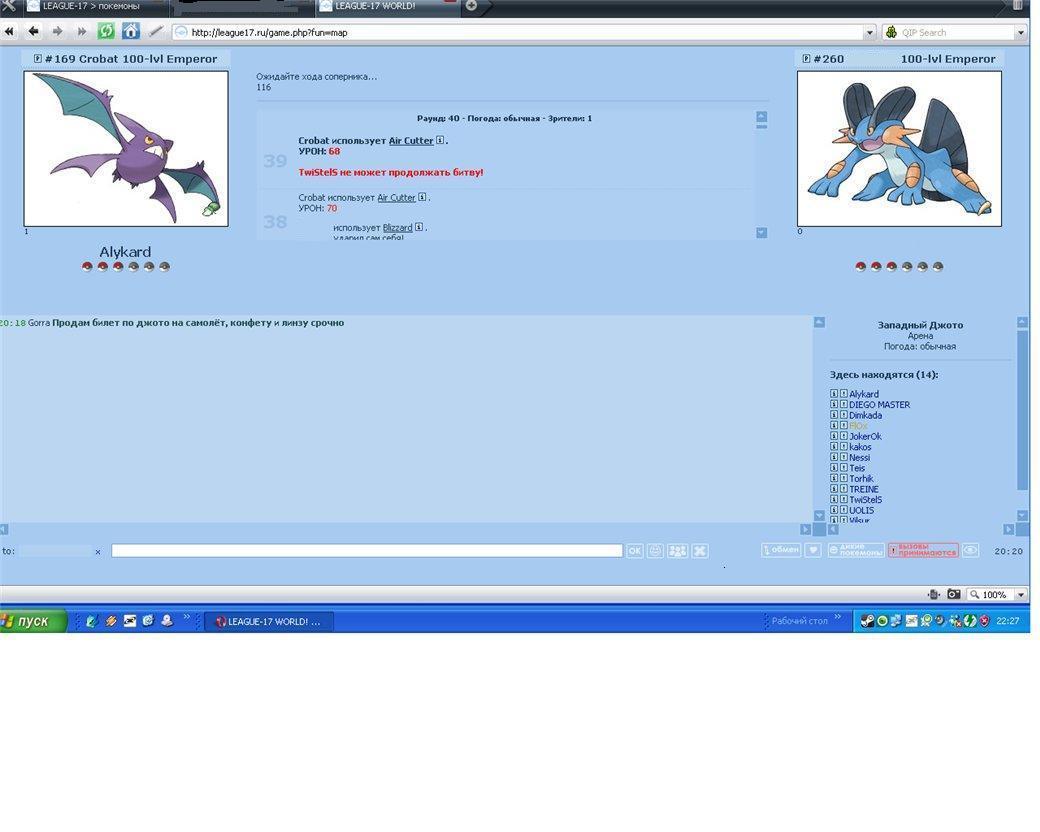Click the Steam icon in system tray
The height and width of the screenshot is (832, 1040).
point(867,621)
